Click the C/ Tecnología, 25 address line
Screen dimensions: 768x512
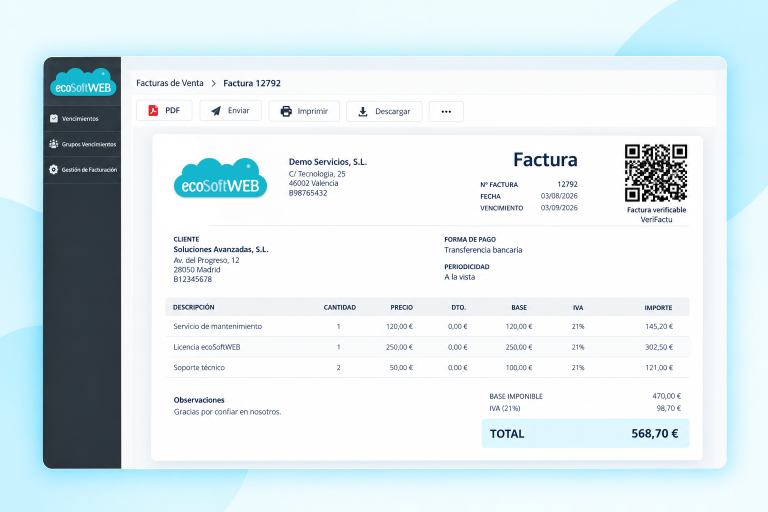(x=317, y=174)
